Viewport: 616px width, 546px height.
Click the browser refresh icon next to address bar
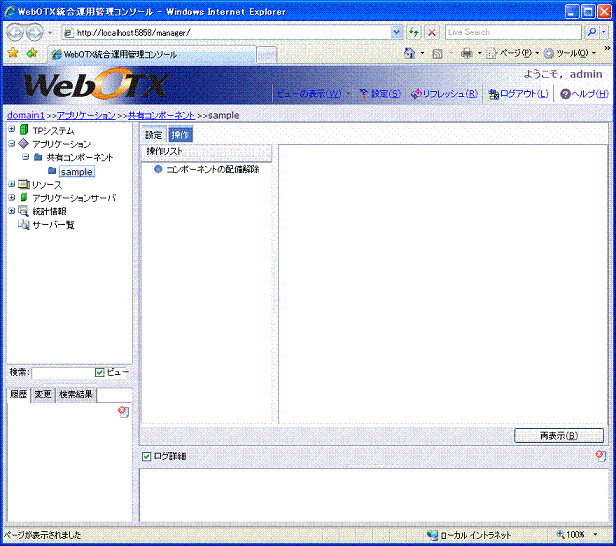413,32
